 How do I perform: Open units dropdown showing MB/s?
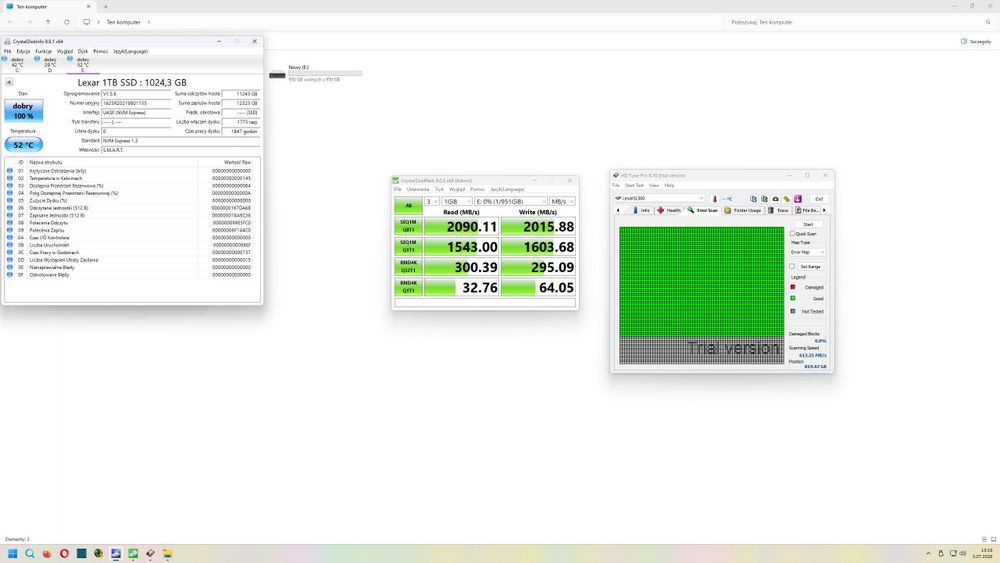coord(562,201)
